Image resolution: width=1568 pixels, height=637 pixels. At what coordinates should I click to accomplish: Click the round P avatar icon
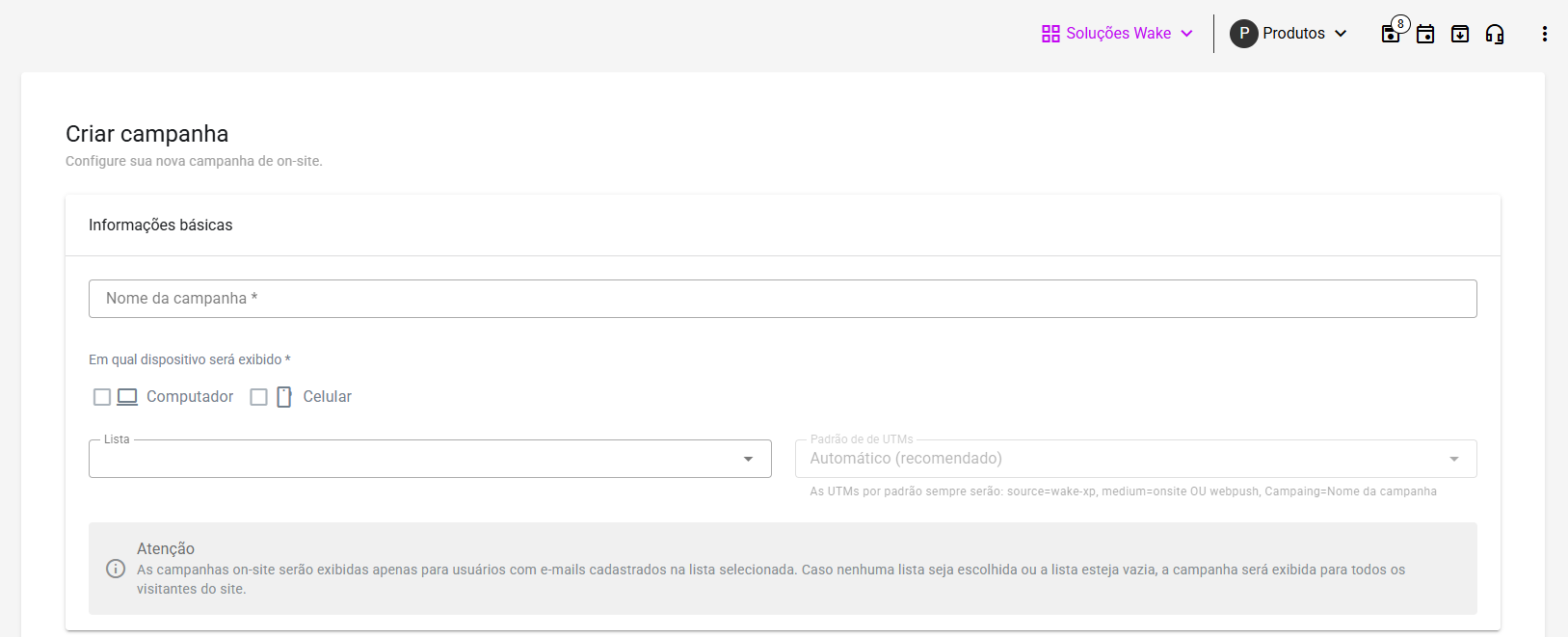[x=1243, y=34]
